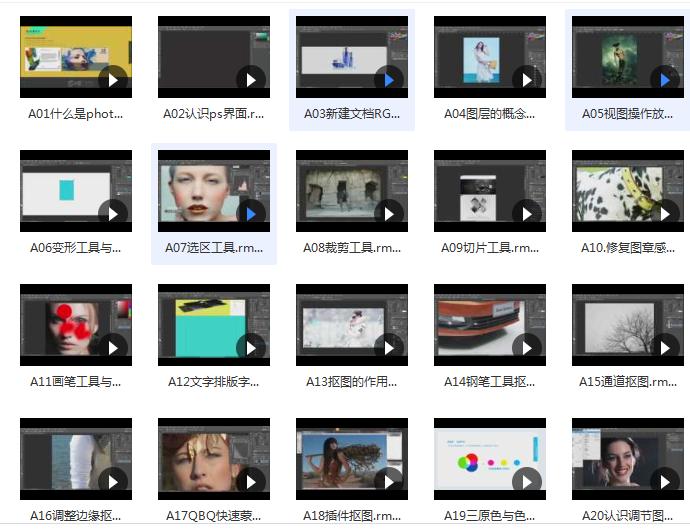Open the A05视图操作放... video thumbnail
The width and height of the screenshot is (690, 530).
click(628, 57)
